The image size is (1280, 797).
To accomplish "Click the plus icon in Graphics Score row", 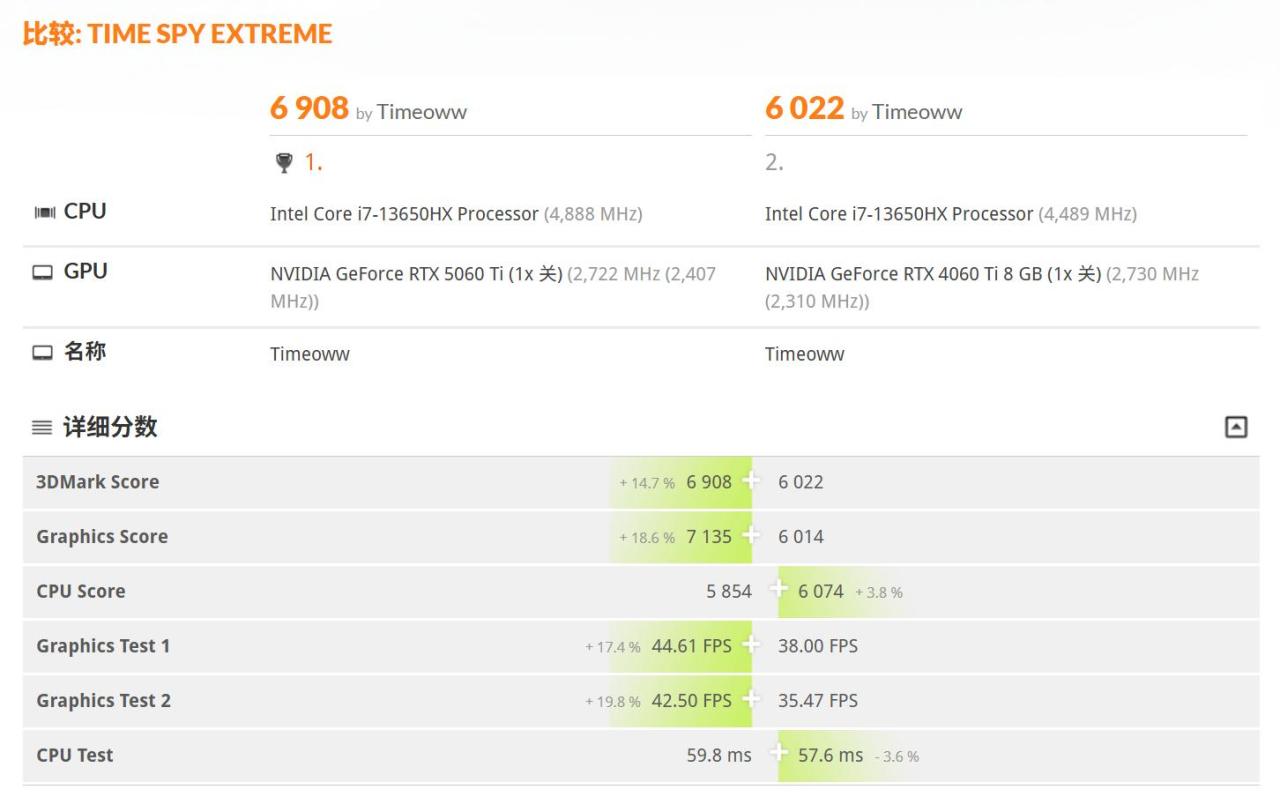I will (x=752, y=536).
